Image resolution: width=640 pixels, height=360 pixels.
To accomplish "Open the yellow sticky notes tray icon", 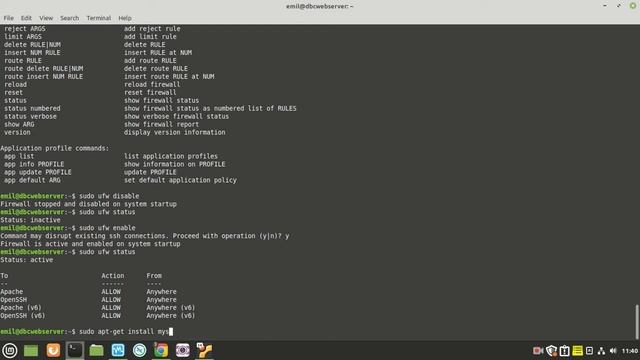I will pos(577,351).
